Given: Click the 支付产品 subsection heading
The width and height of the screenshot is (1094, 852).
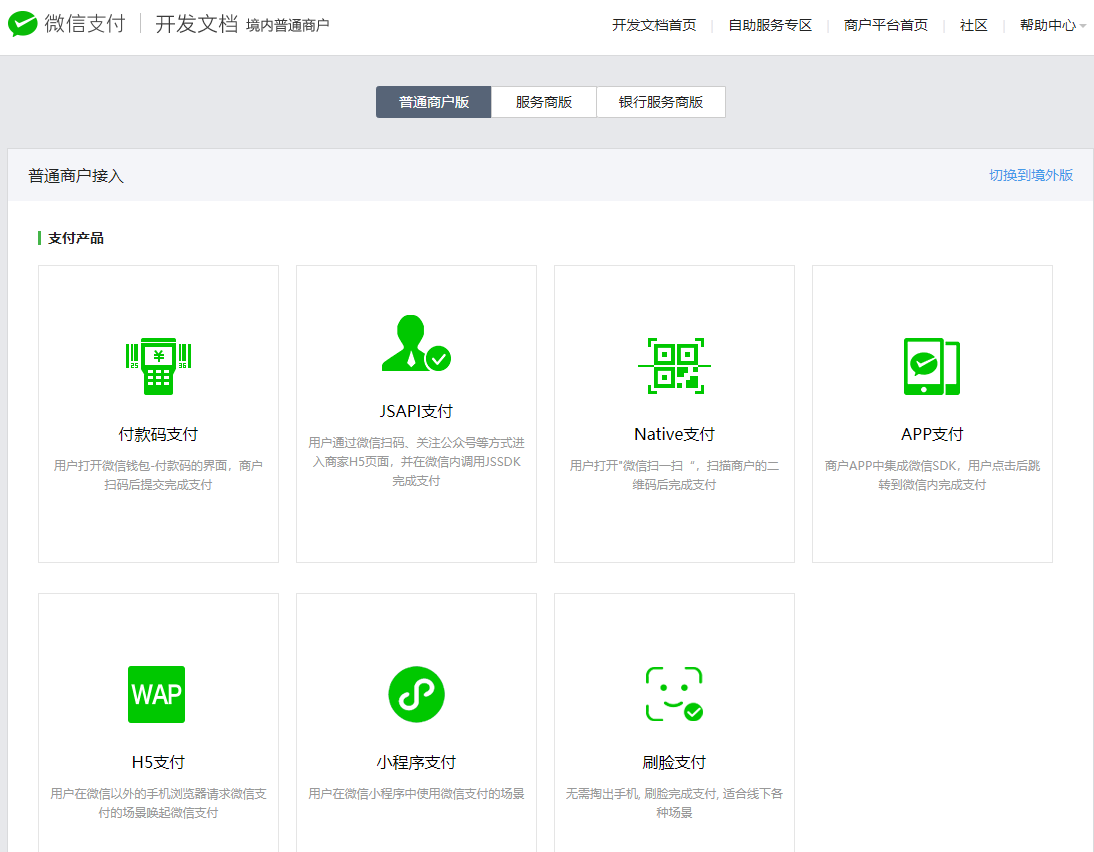Looking at the screenshot, I should pyautogui.click(x=75, y=238).
